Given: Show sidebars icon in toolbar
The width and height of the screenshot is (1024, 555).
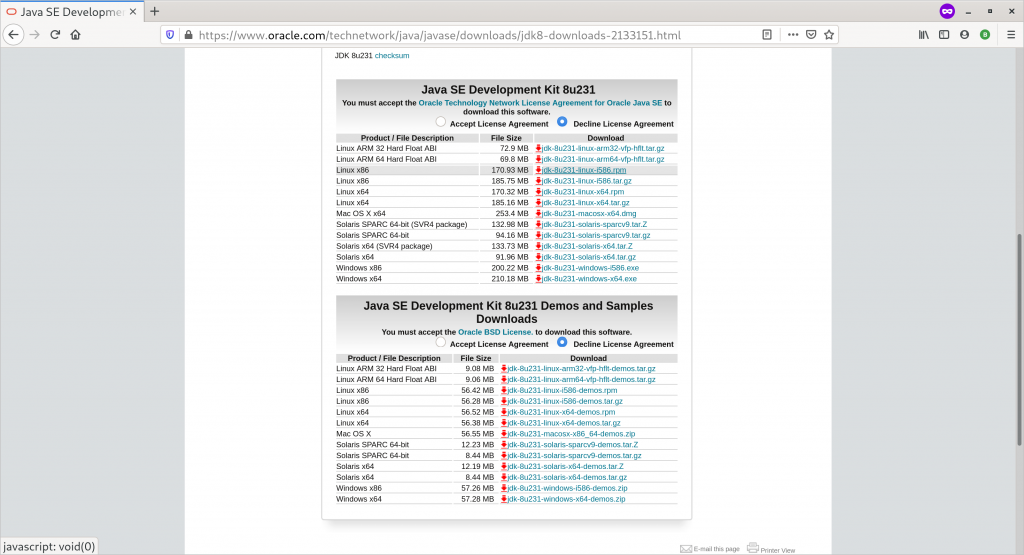Looking at the screenshot, I should (x=944, y=35).
